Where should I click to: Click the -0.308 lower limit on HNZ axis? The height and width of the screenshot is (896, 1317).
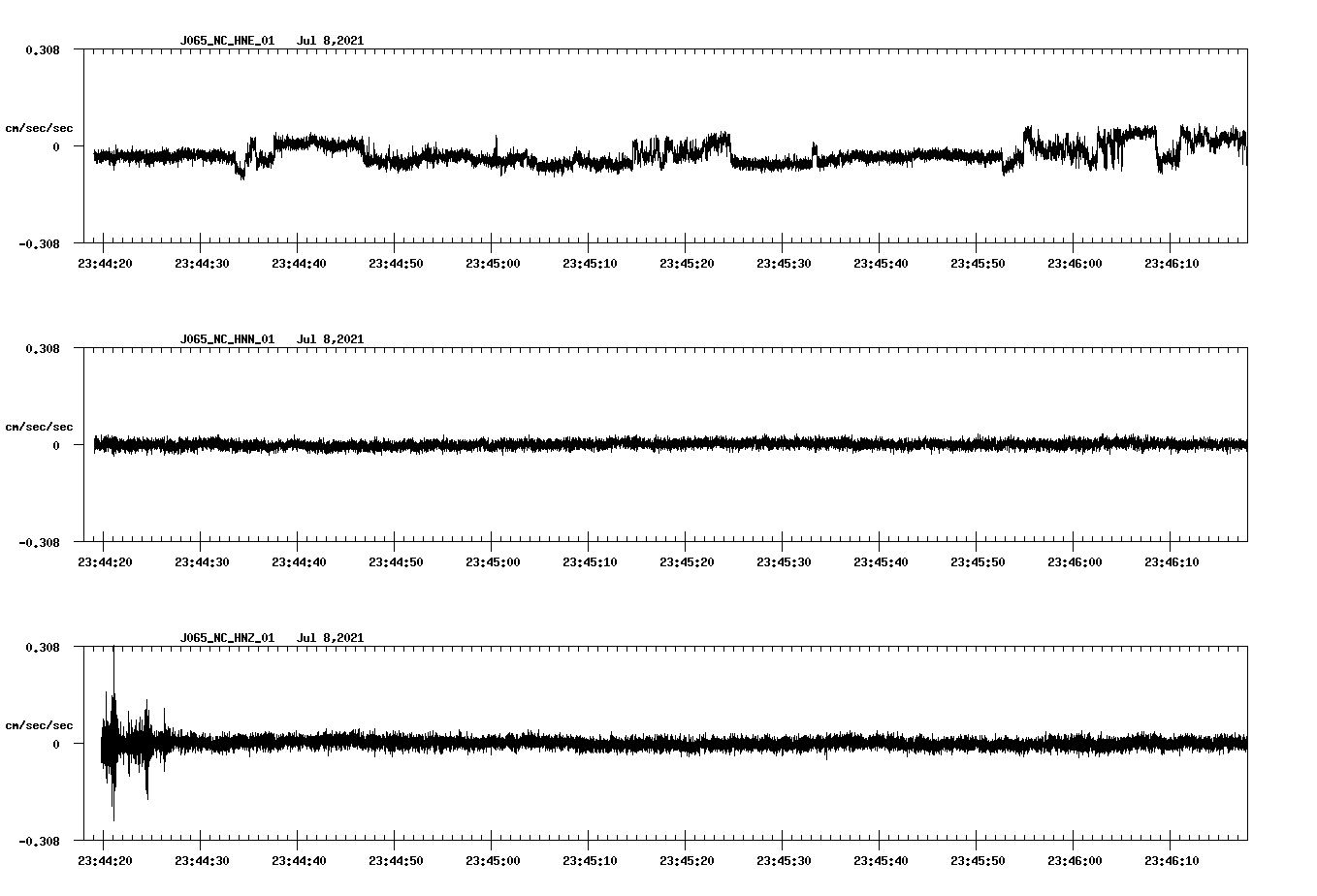(x=39, y=841)
